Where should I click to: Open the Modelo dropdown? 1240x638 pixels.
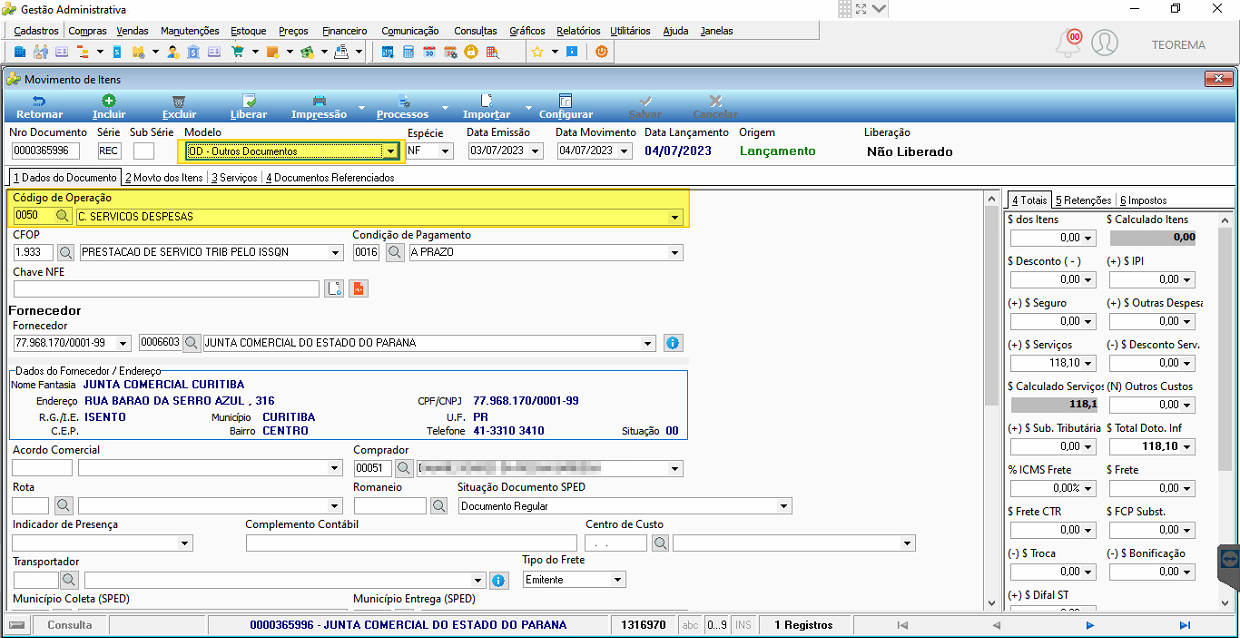390,152
